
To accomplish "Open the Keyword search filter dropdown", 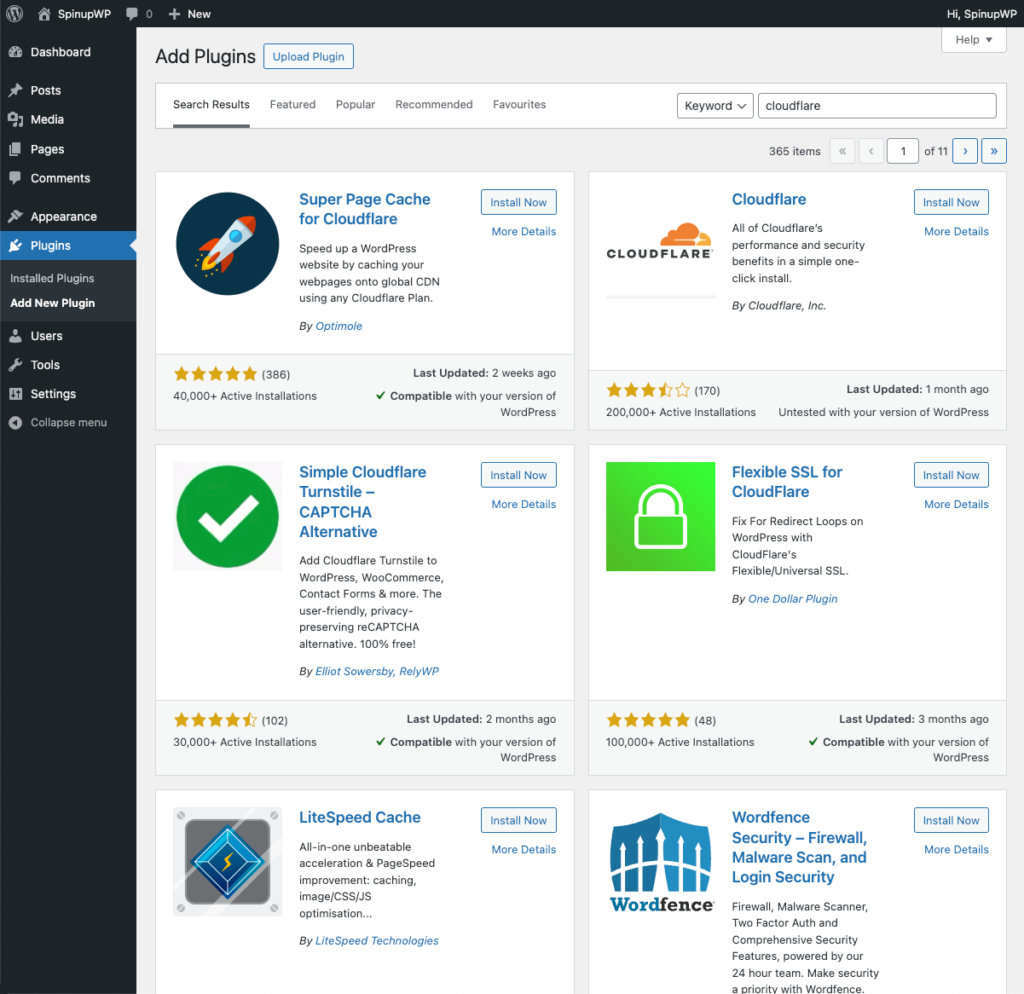I will (714, 105).
